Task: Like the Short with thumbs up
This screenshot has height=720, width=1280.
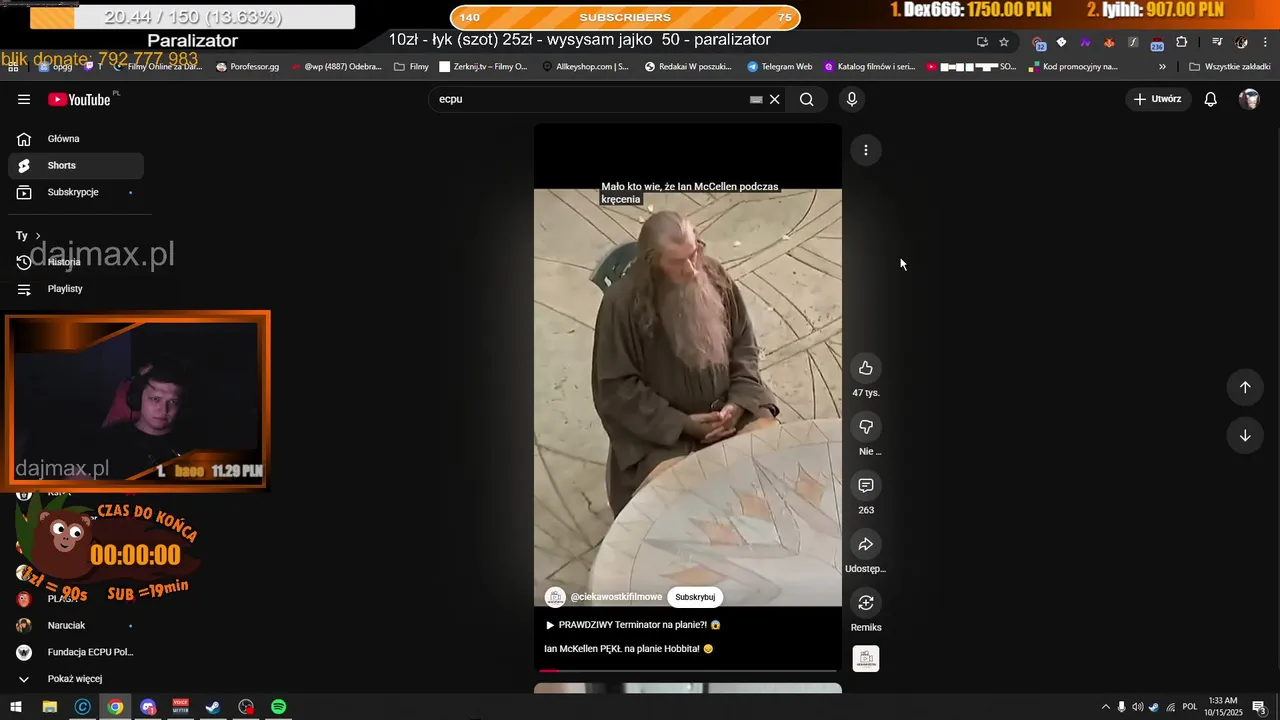Action: coord(866,368)
